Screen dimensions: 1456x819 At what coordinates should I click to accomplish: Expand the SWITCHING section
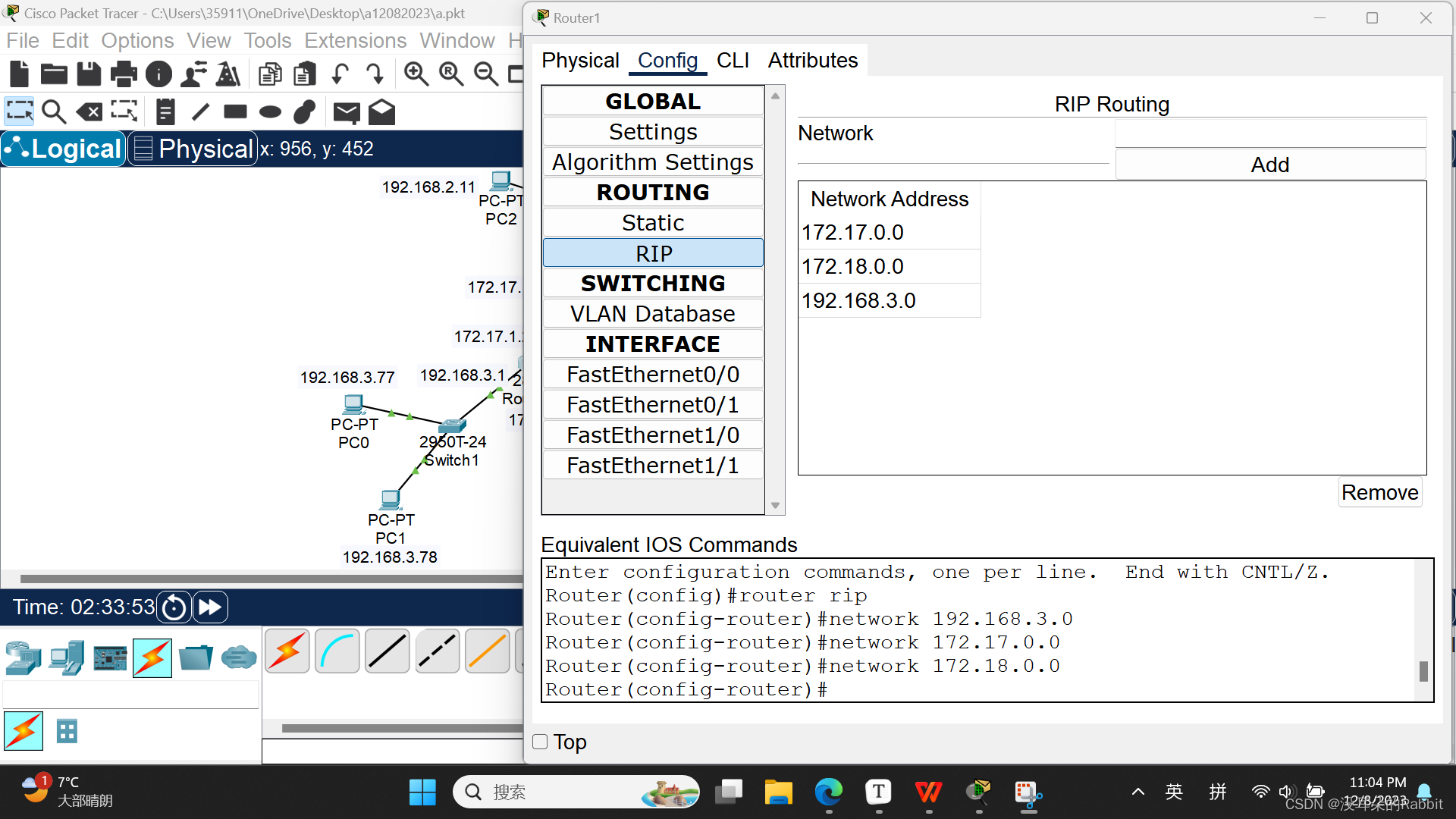[653, 283]
